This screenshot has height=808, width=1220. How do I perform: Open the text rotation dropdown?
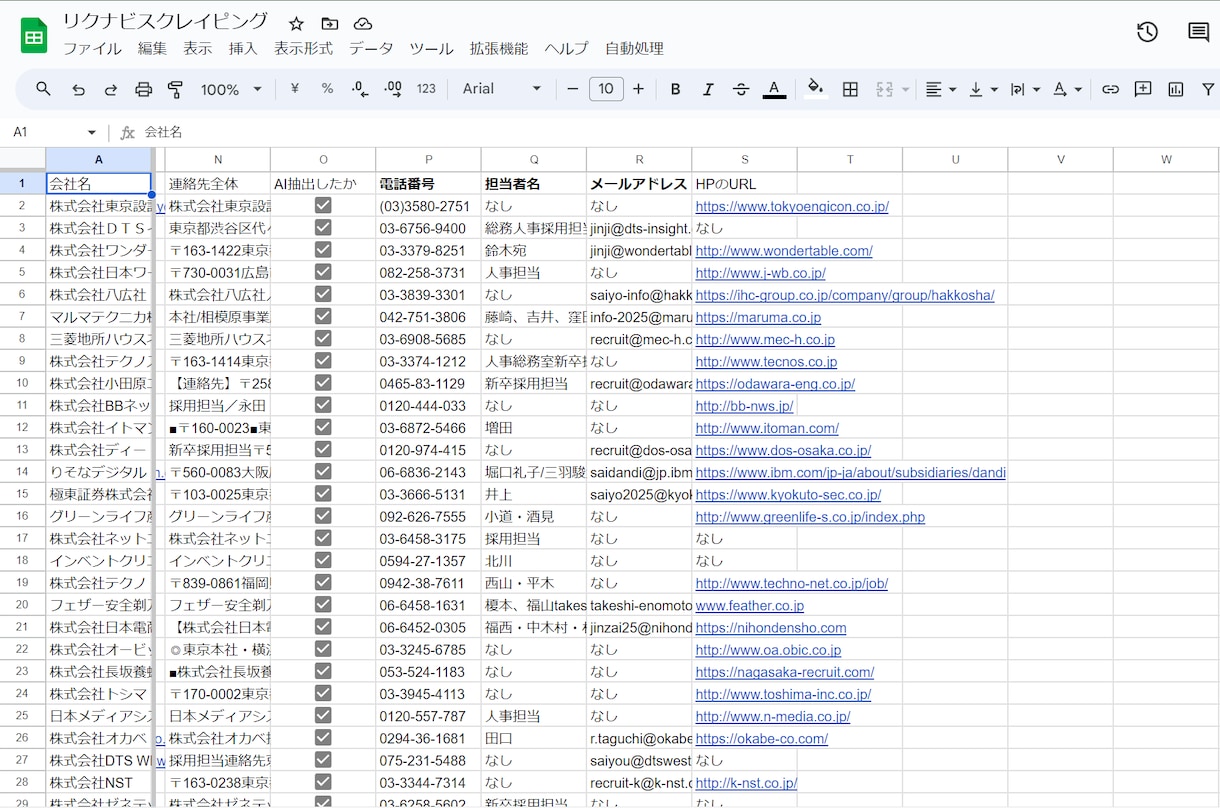(x=1068, y=89)
